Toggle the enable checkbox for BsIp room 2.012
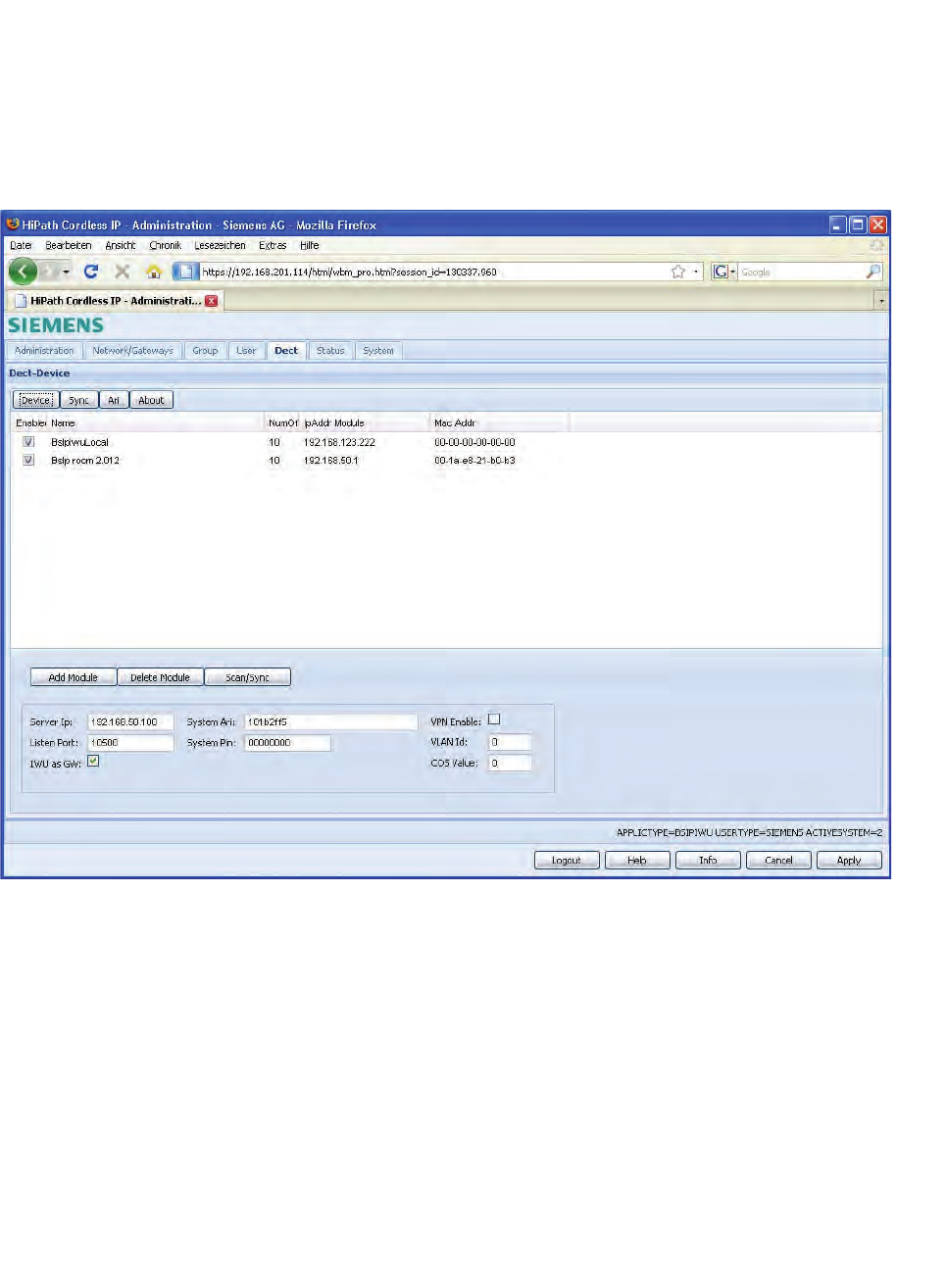Image resolution: width=946 pixels, height=1288 pixels. (28, 460)
